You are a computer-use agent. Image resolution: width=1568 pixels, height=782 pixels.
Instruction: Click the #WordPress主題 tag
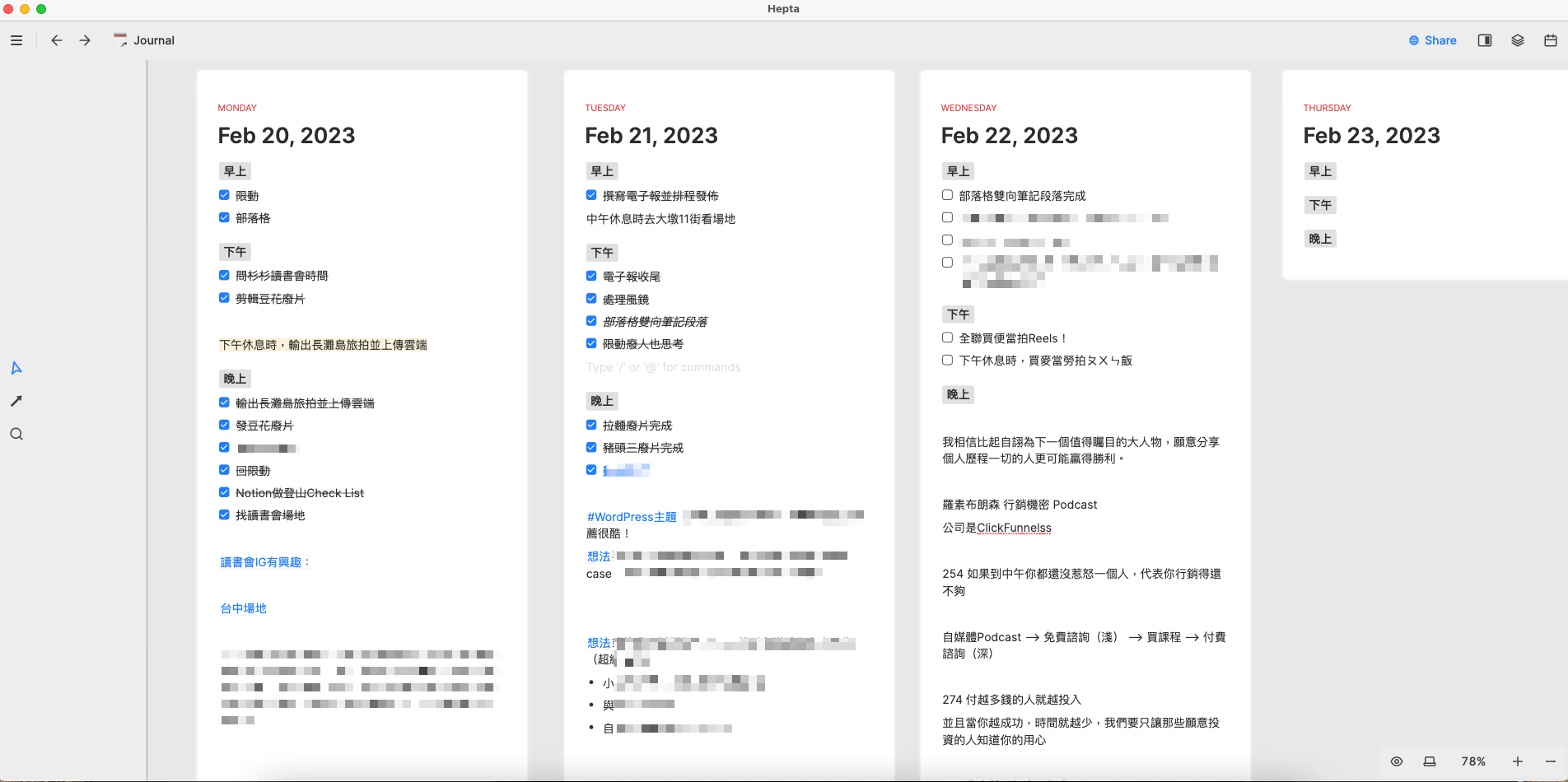(631, 517)
